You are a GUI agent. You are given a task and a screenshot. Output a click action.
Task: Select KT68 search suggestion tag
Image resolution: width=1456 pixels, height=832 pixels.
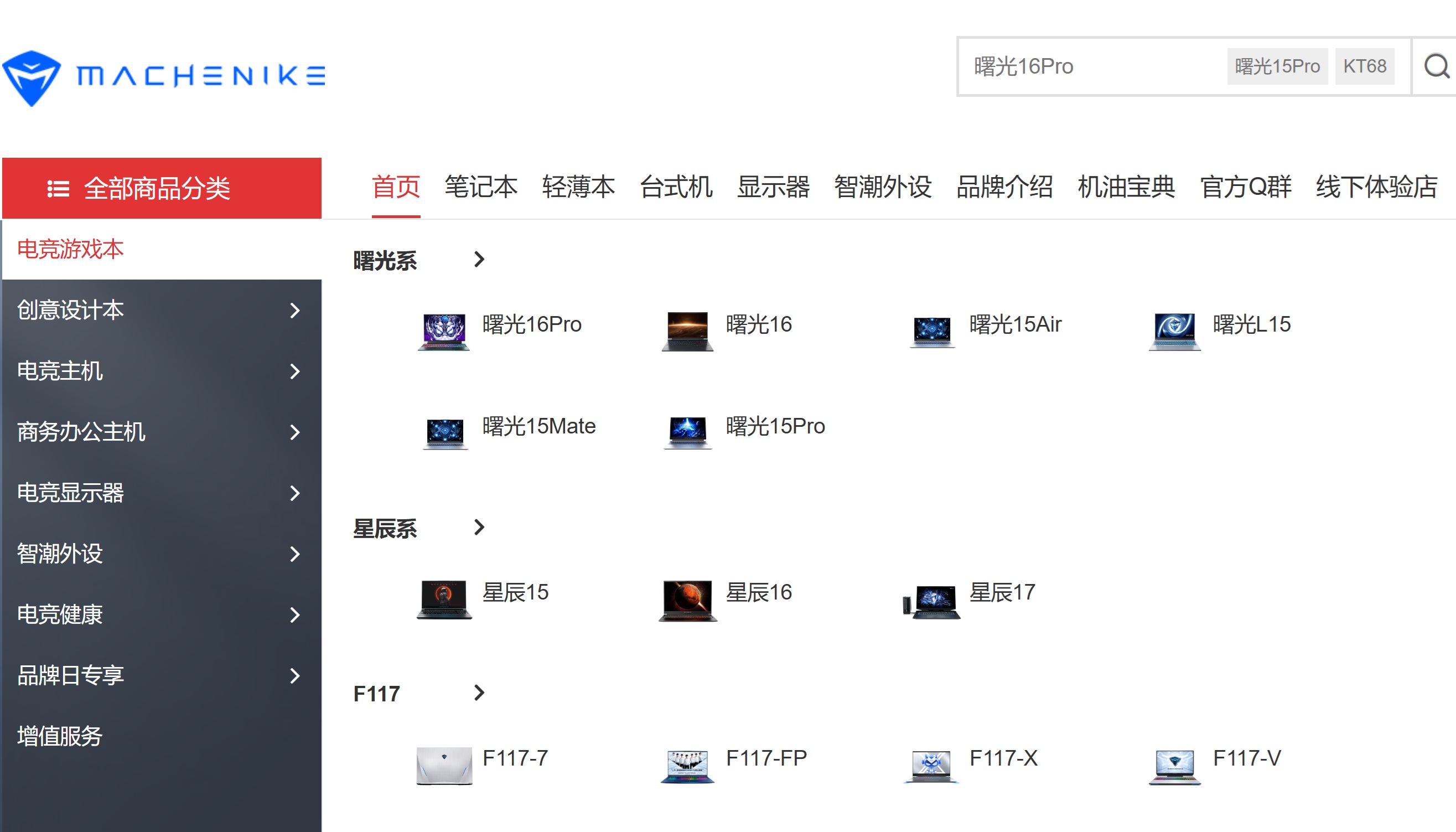(1365, 66)
